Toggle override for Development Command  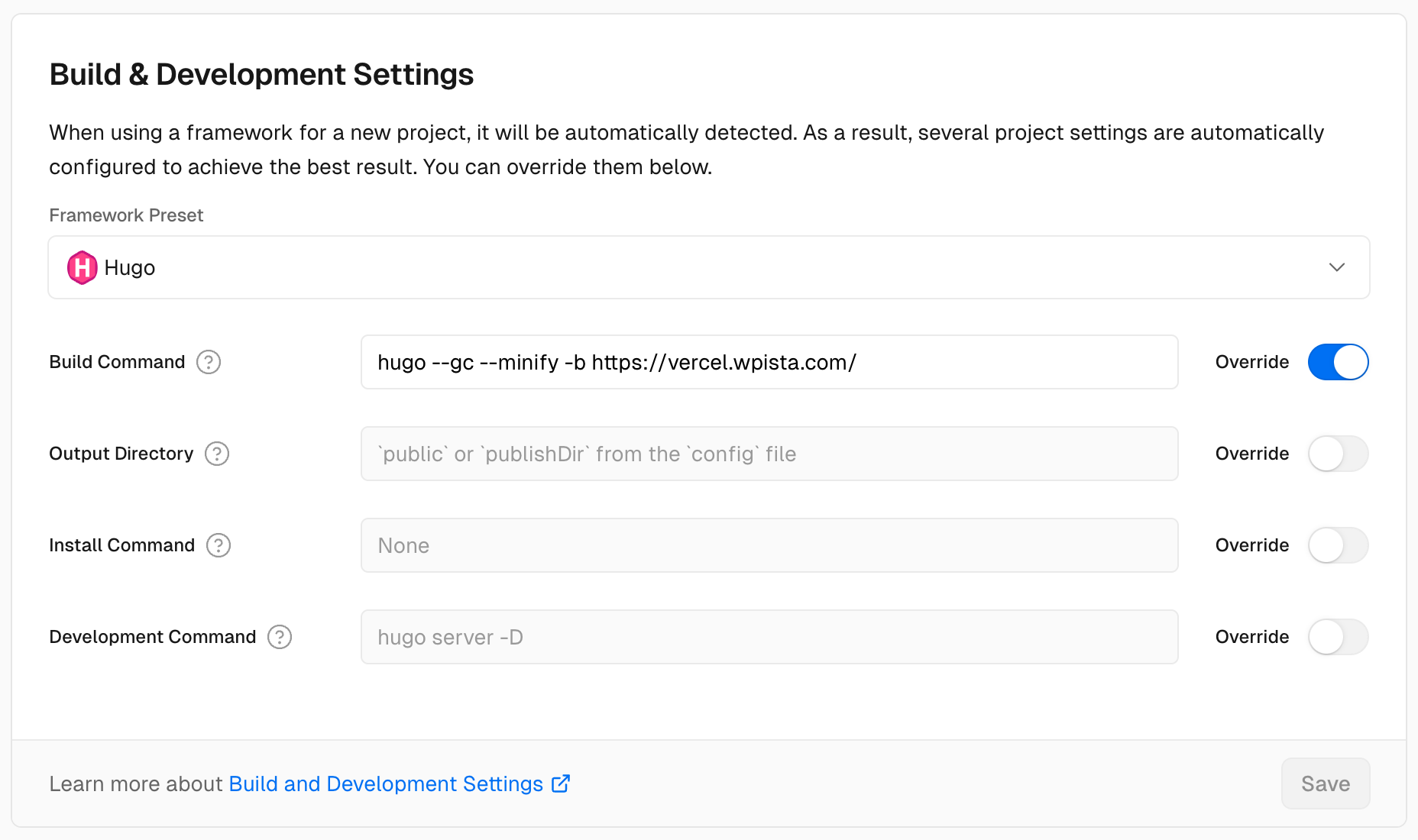coord(1338,637)
